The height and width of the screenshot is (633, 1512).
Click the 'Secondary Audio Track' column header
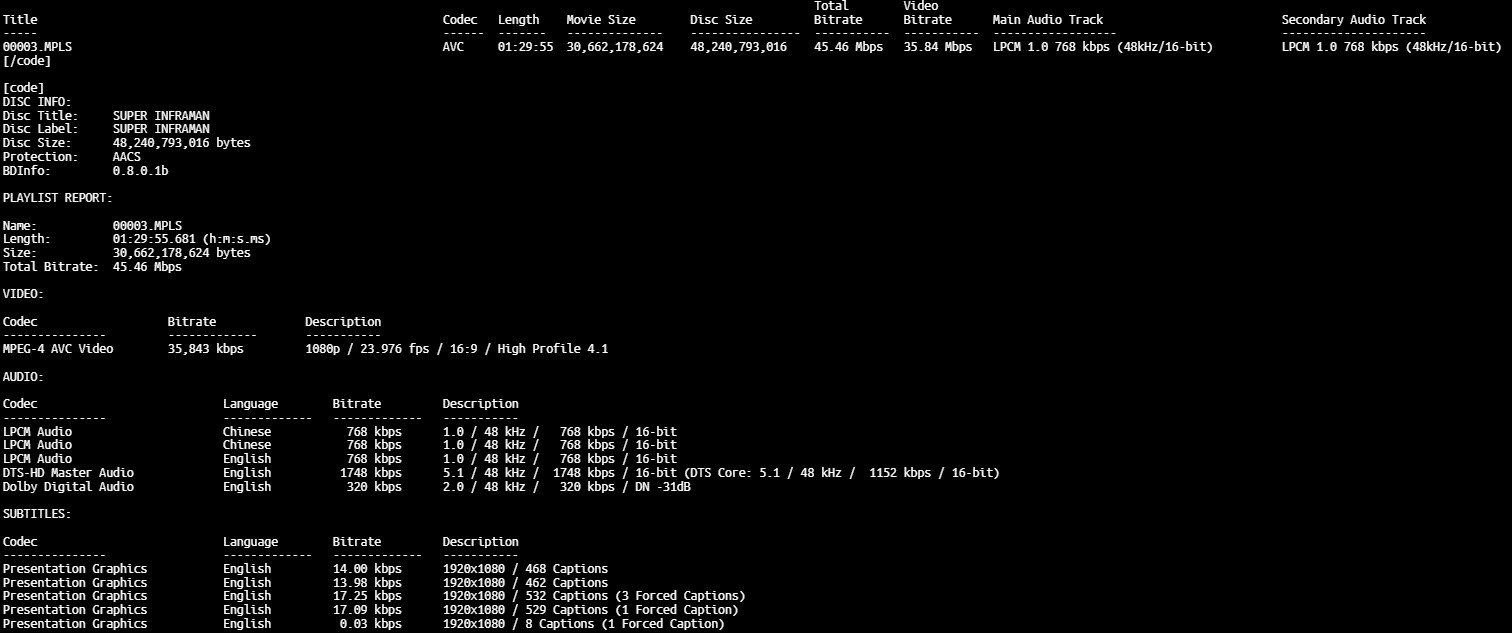coord(1353,20)
